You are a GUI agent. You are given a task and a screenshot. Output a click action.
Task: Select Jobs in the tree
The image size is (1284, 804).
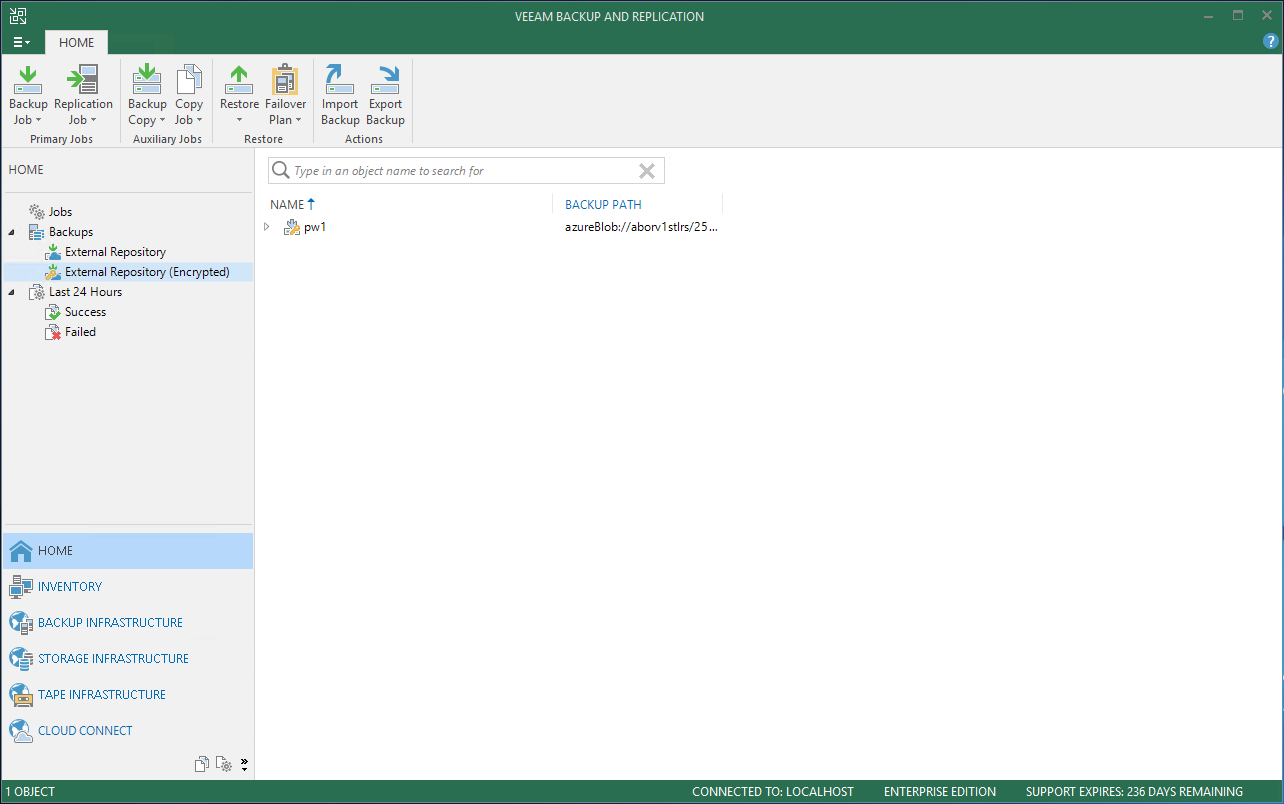pyautogui.click(x=60, y=212)
